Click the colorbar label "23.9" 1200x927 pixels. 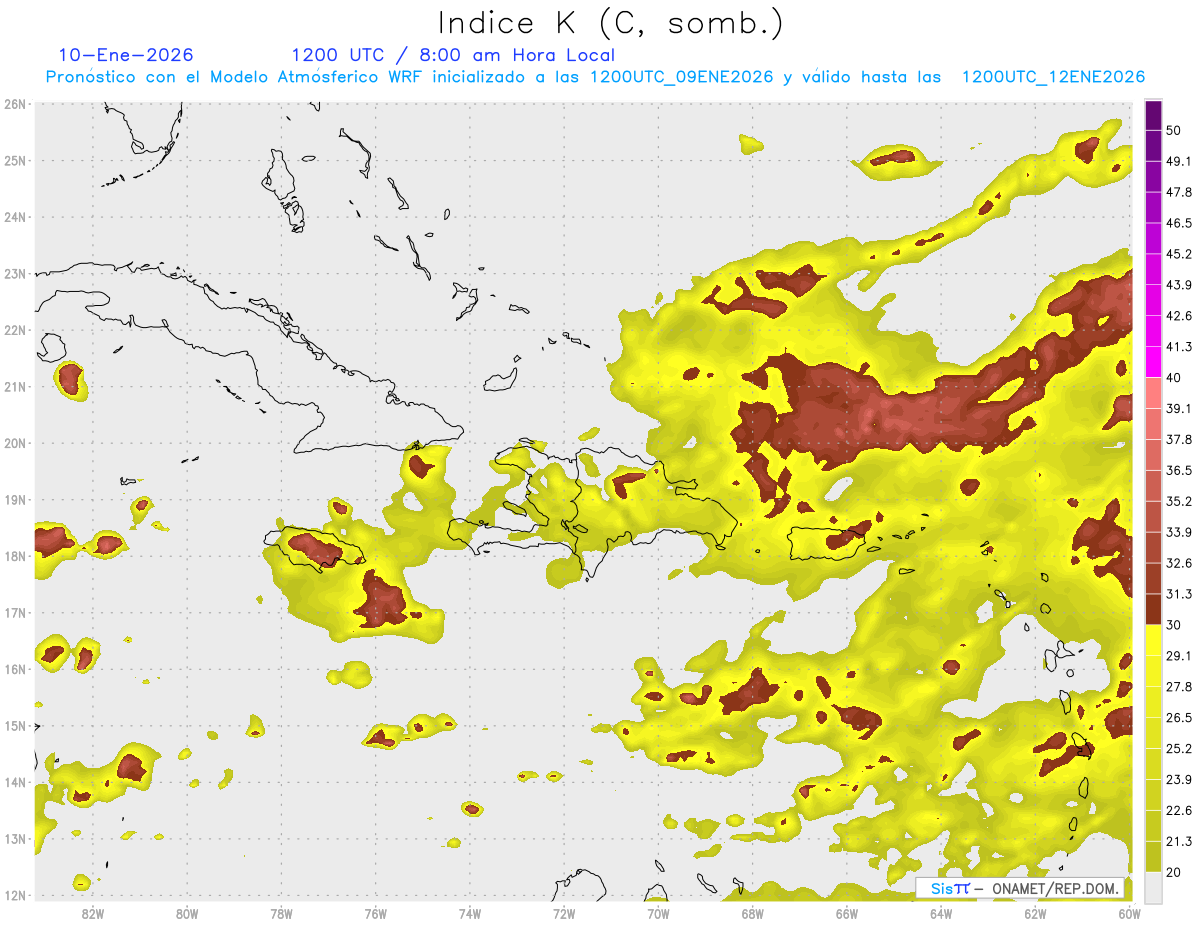pos(1178,779)
